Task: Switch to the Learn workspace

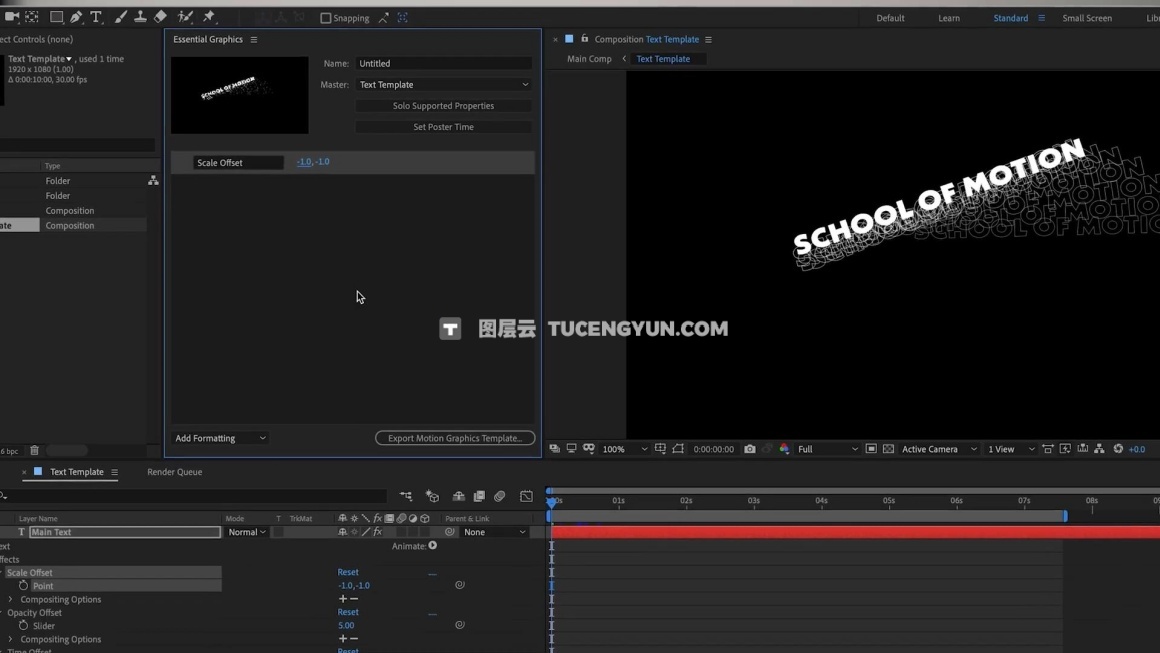Action: point(948,18)
